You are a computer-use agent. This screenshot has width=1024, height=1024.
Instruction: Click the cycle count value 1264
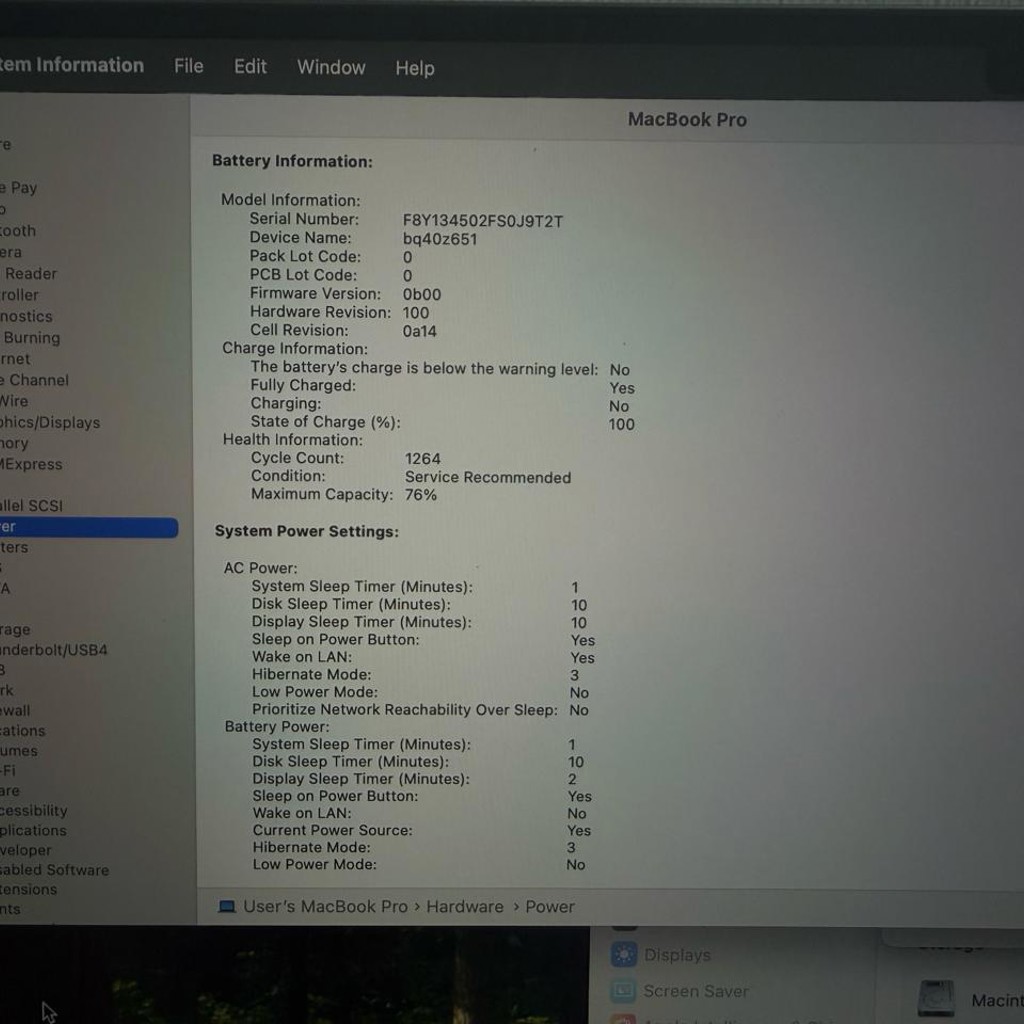pyautogui.click(x=423, y=458)
